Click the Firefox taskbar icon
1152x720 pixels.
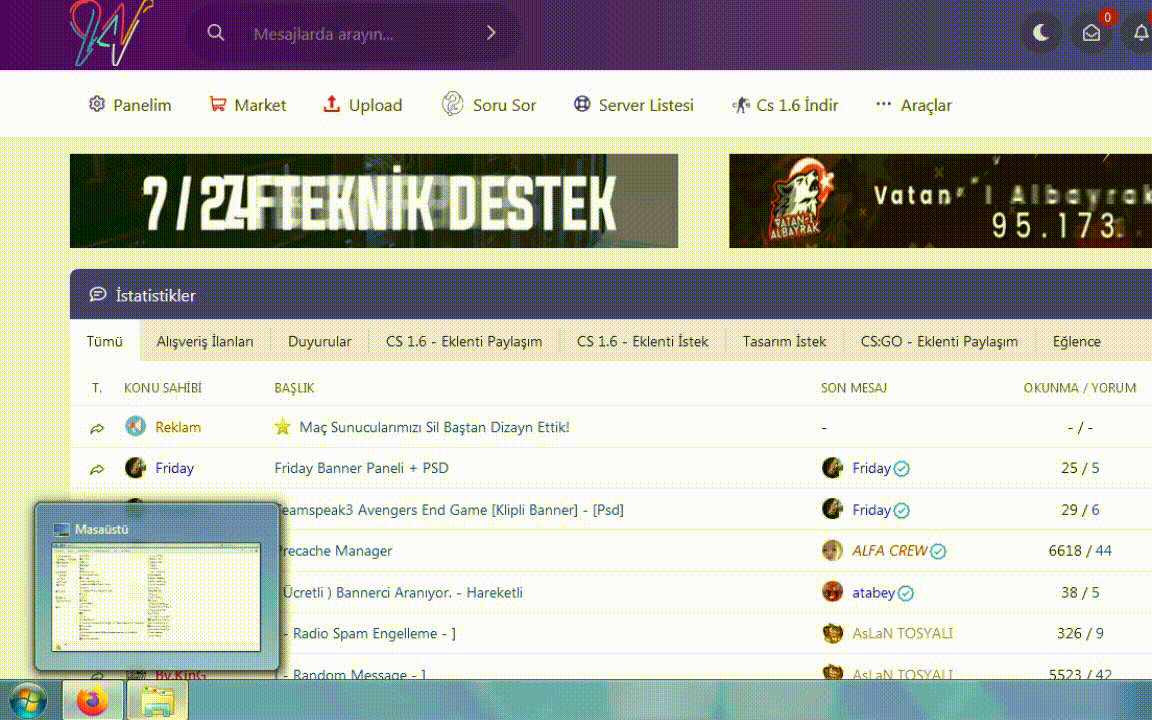(x=93, y=700)
